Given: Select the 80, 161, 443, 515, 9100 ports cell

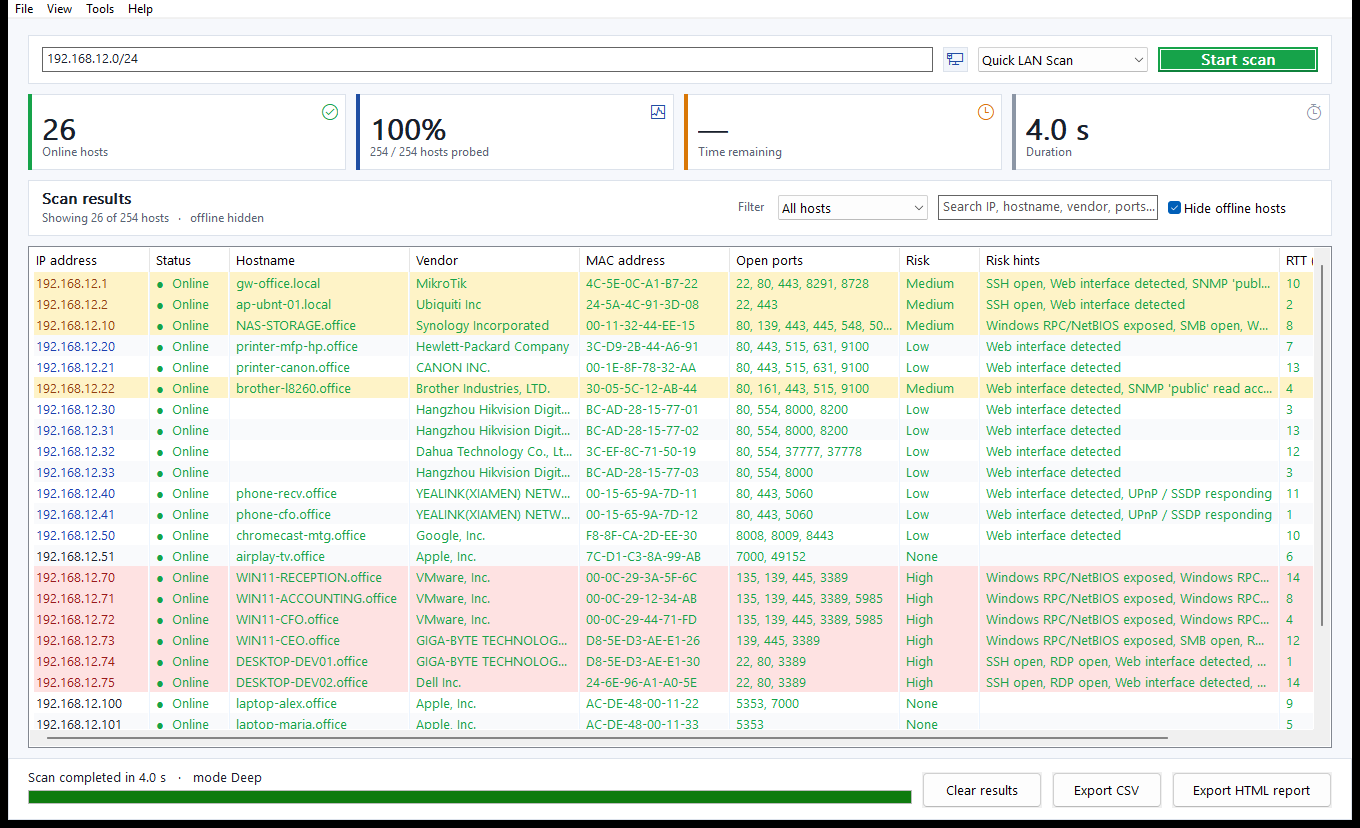Looking at the screenshot, I should point(814,388).
